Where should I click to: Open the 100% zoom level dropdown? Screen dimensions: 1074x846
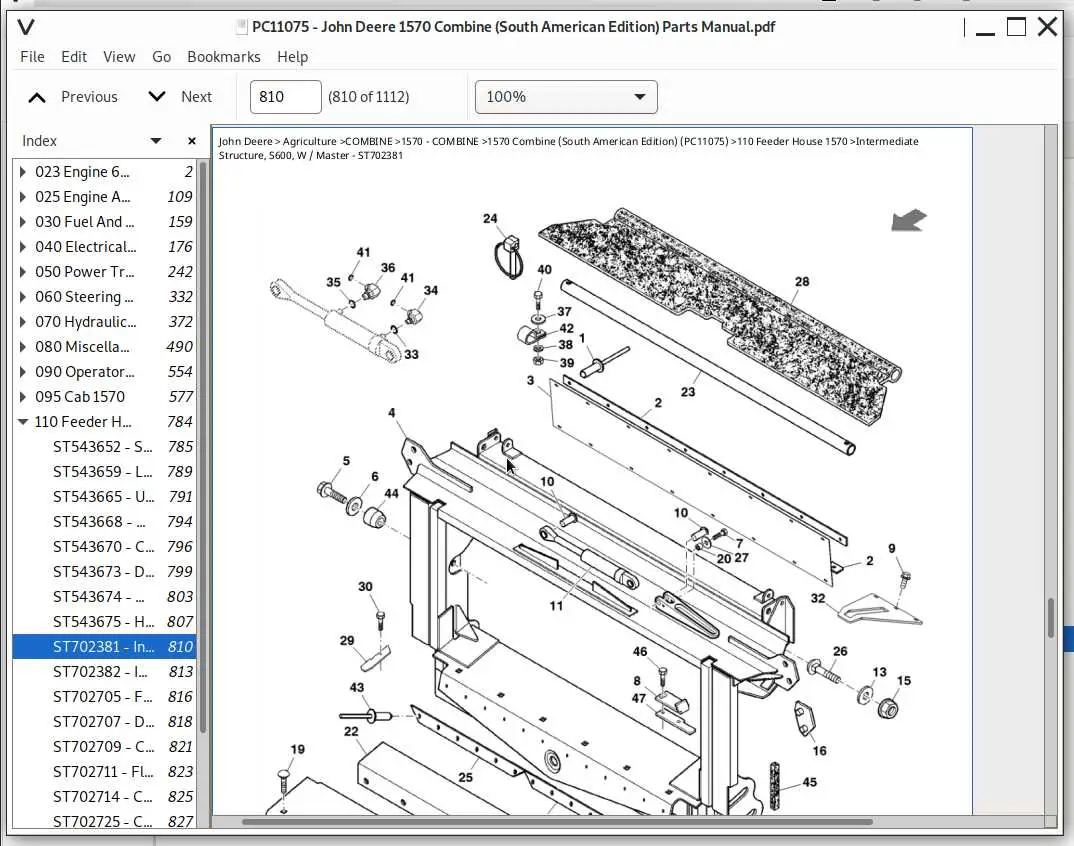tap(566, 97)
